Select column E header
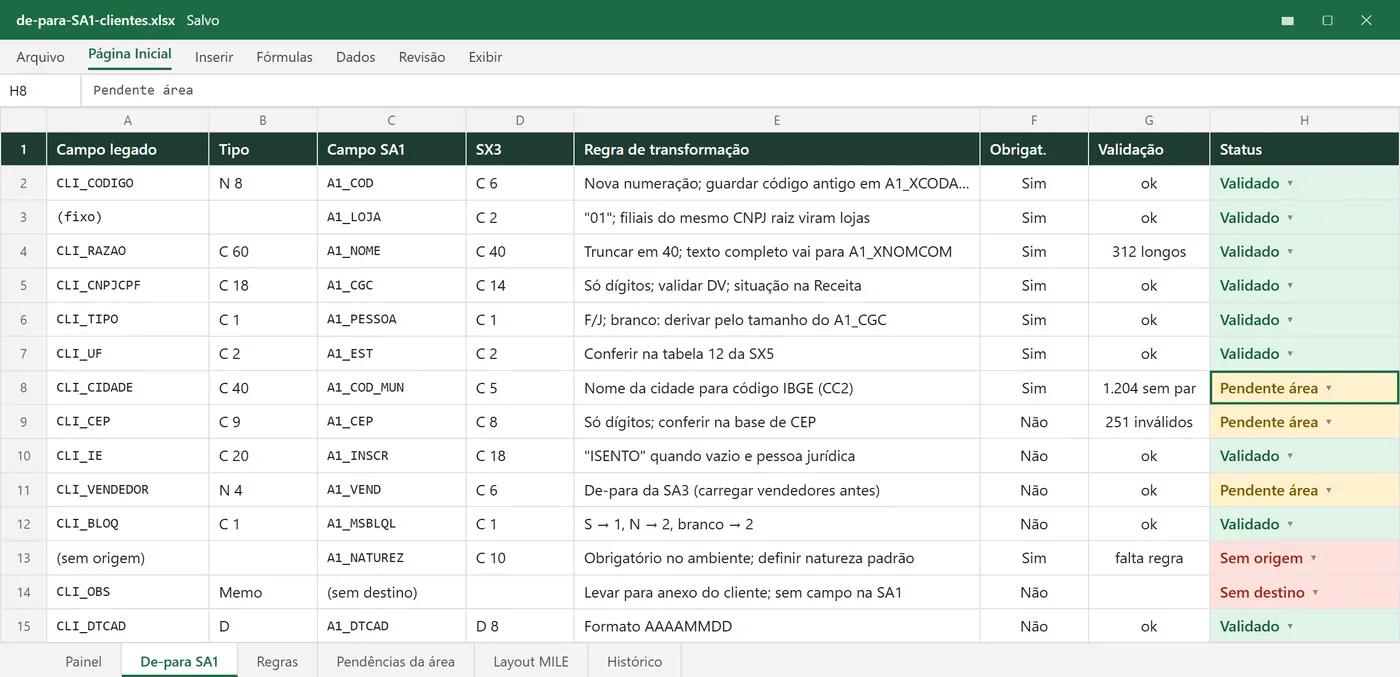Image resolution: width=1400 pixels, height=677 pixels. pyautogui.click(x=777, y=120)
